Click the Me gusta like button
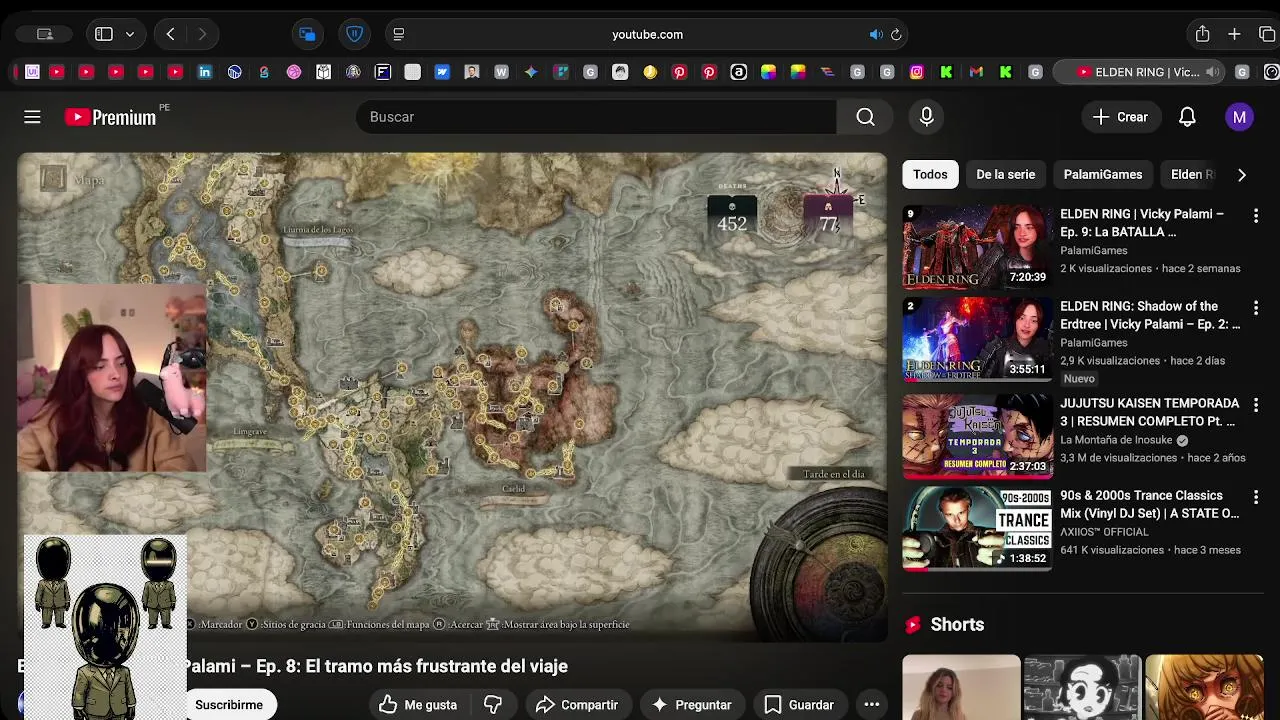Viewport: 1280px width, 720px height. pyautogui.click(x=419, y=705)
